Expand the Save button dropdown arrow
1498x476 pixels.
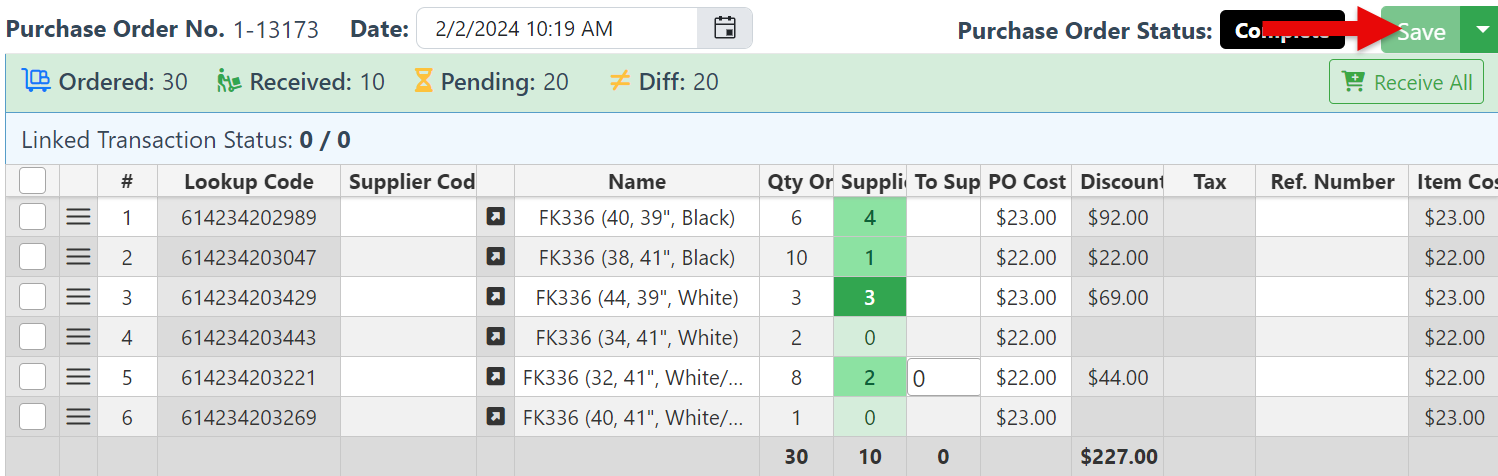pos(1480,30)
